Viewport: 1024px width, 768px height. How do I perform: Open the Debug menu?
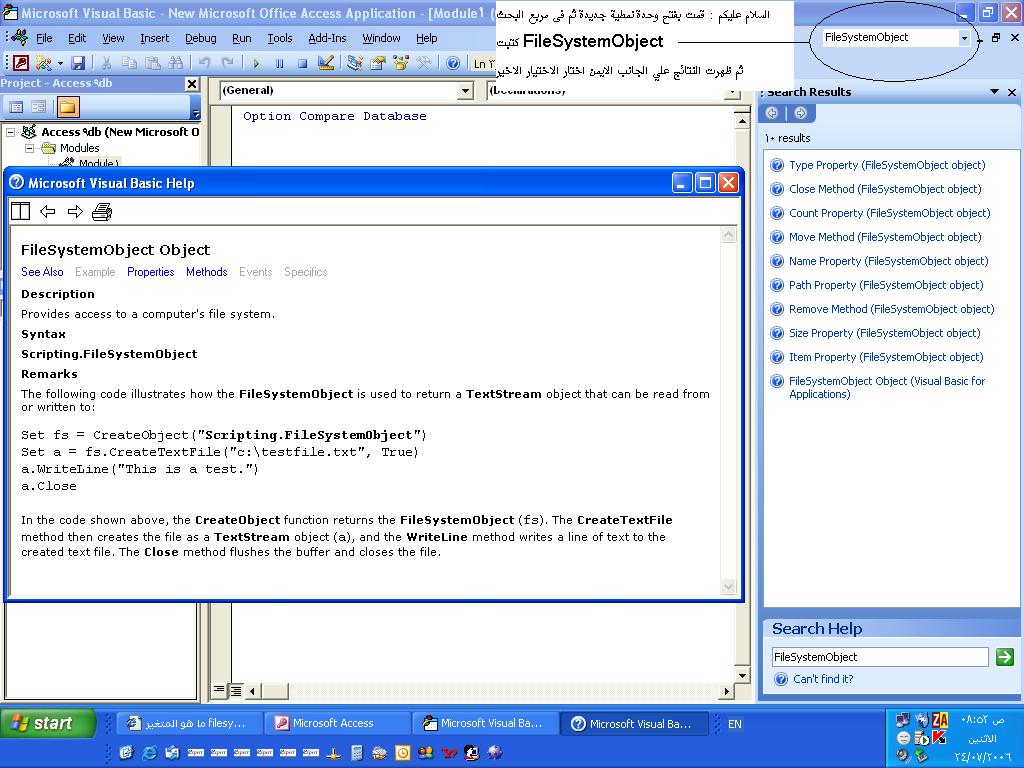pyautogui.click(x=200, y=39)
